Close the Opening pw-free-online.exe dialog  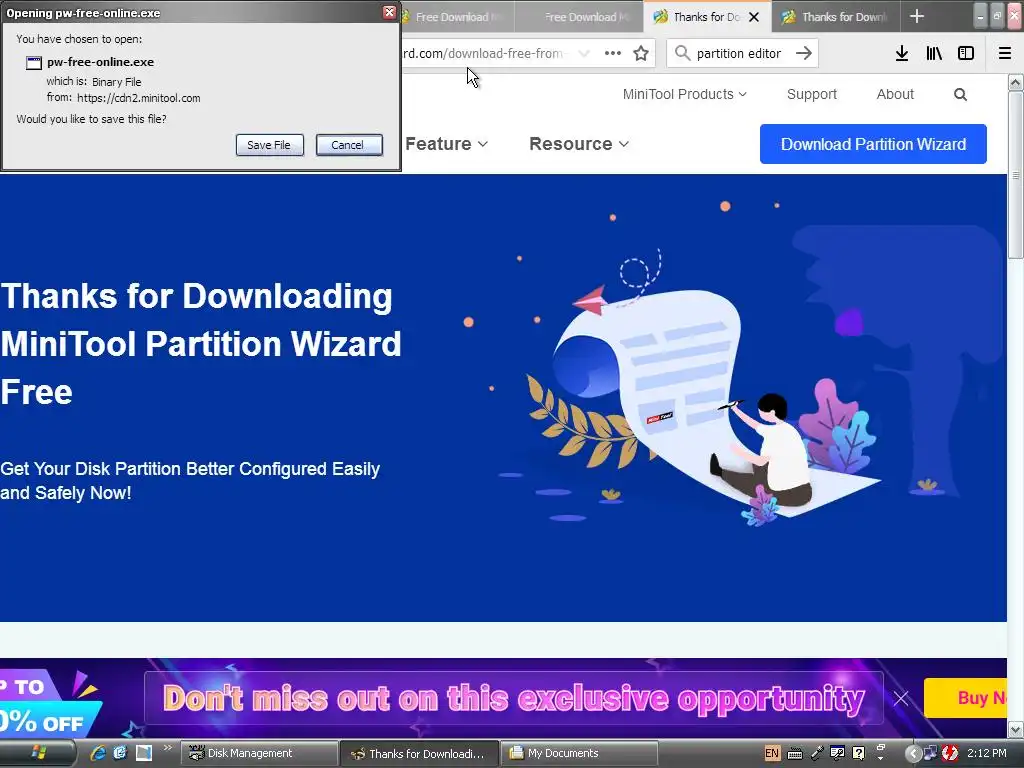tap(389, 12)
